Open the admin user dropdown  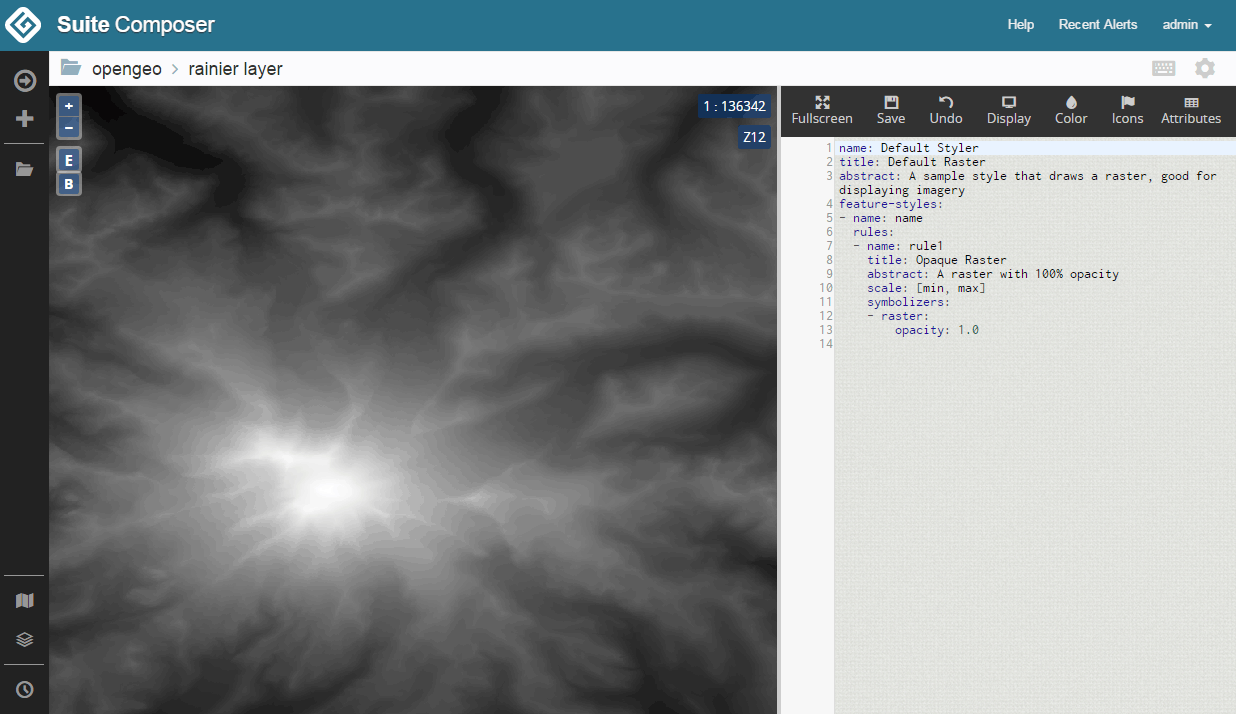tap(1187, 25)
